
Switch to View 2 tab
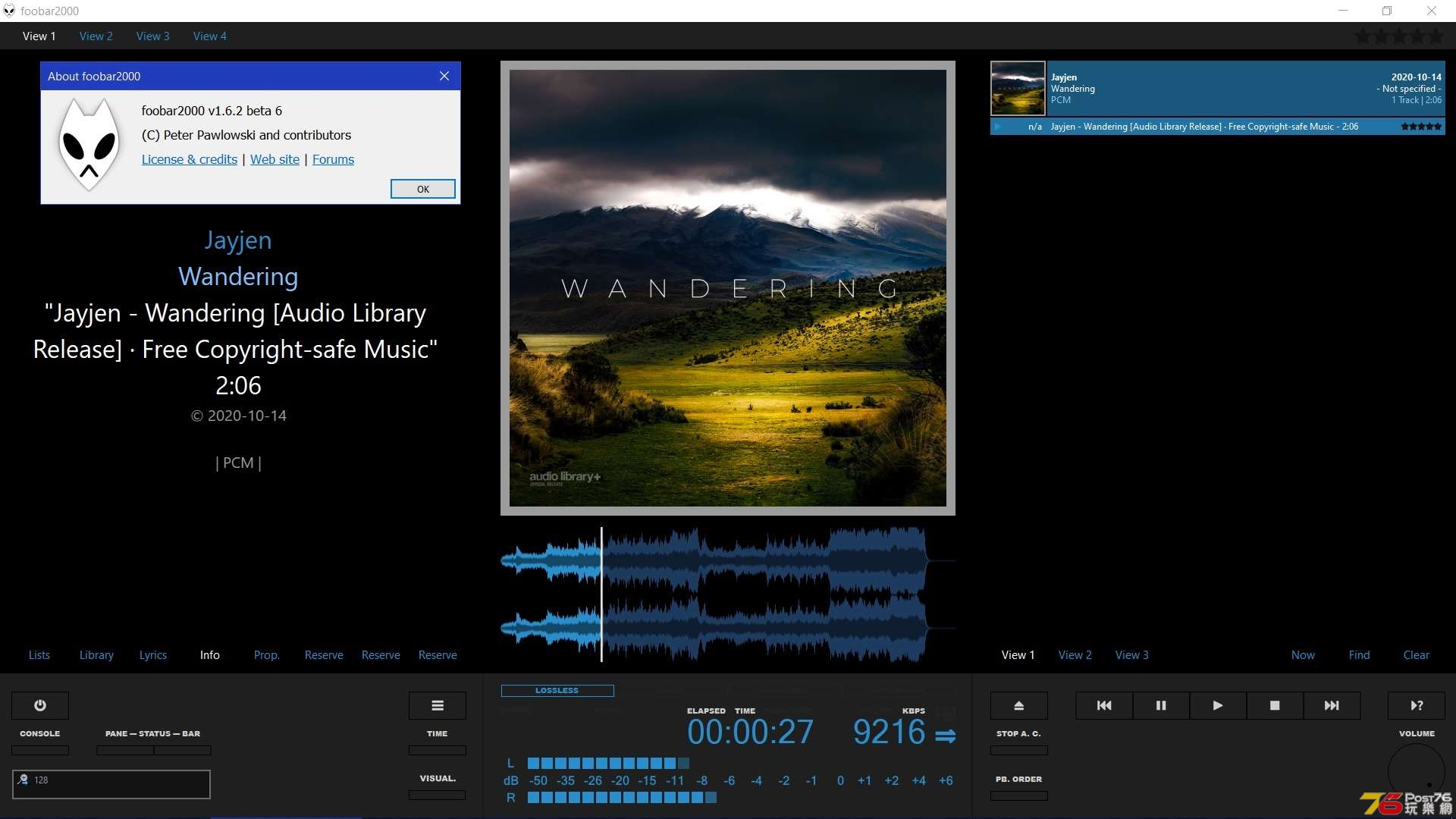(x=96, y=35)
